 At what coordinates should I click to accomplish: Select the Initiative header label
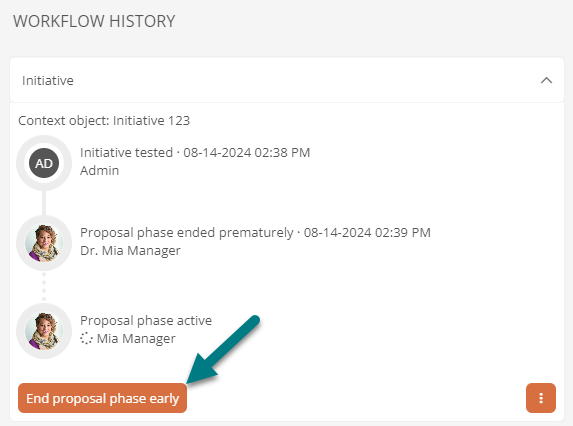coord(48,80)
